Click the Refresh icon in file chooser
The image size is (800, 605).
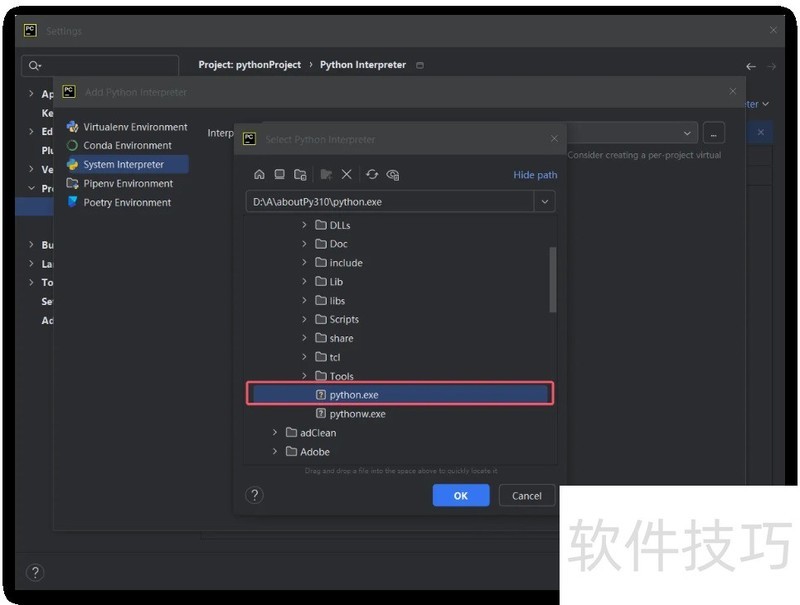click(x=372, y=175)
